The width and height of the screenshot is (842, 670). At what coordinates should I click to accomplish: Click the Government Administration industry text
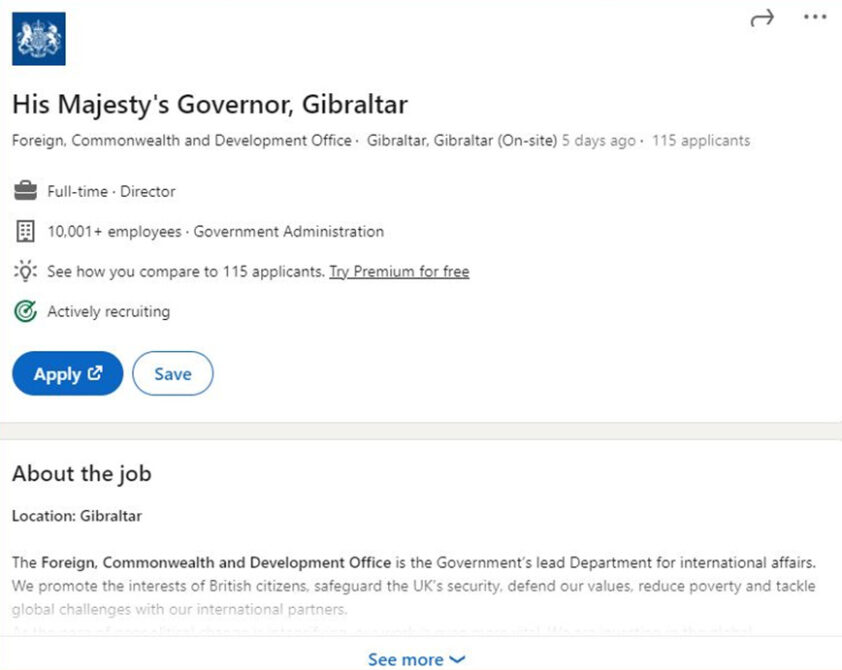pos(288,231)
